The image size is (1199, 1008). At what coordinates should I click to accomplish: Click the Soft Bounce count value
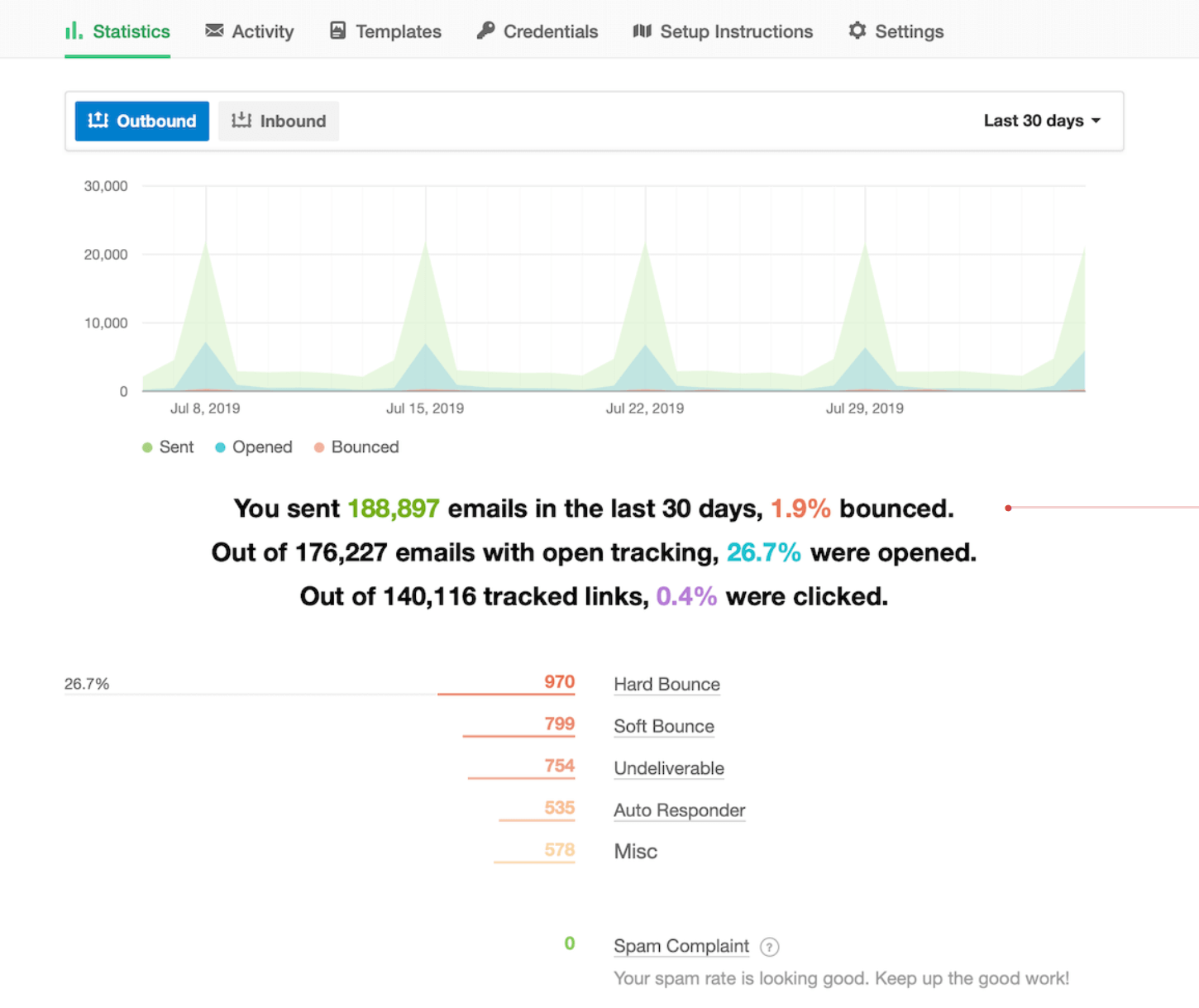pos(559,724)
